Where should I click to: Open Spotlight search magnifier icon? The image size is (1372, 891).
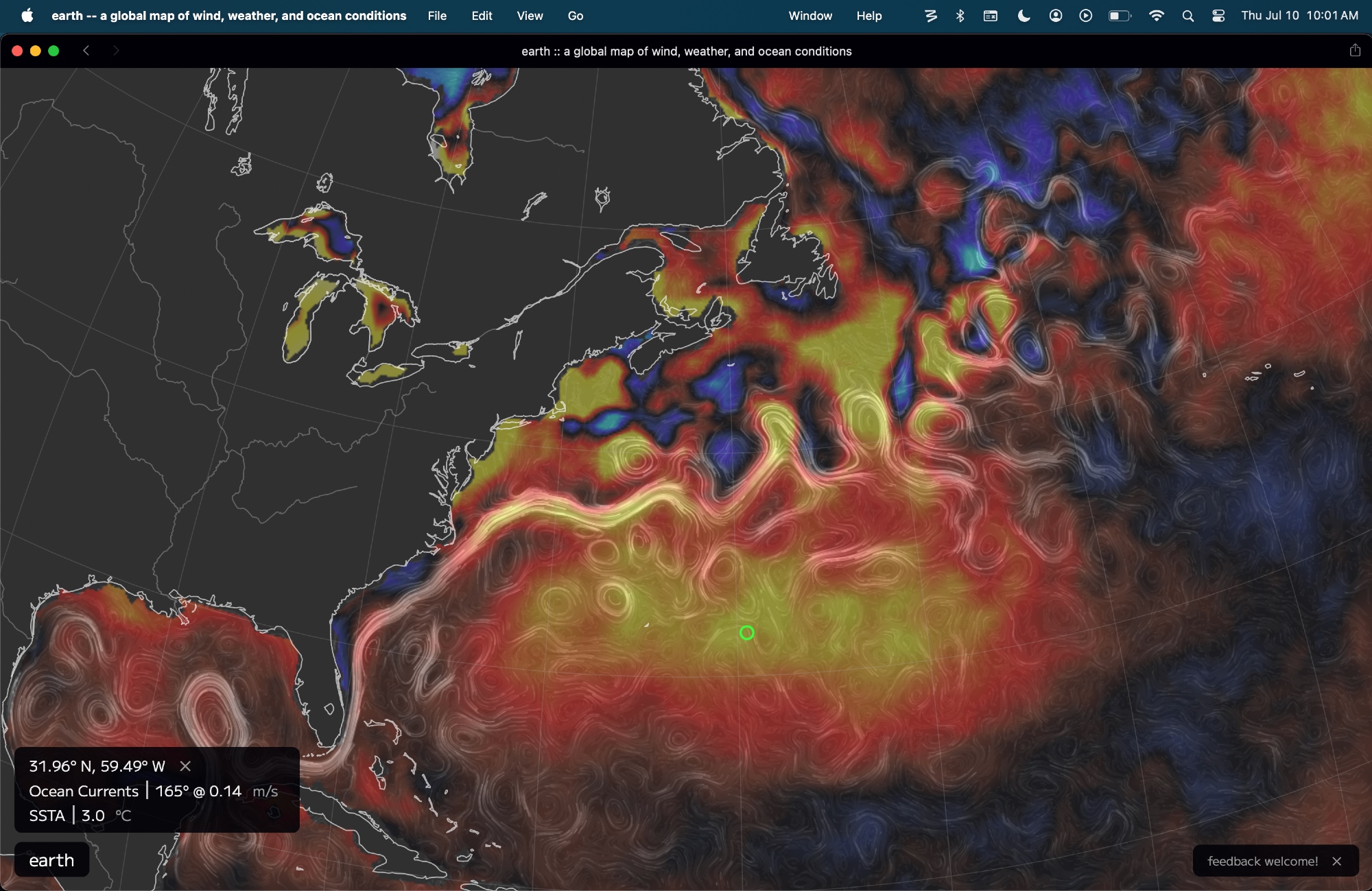pos(1188,16)
